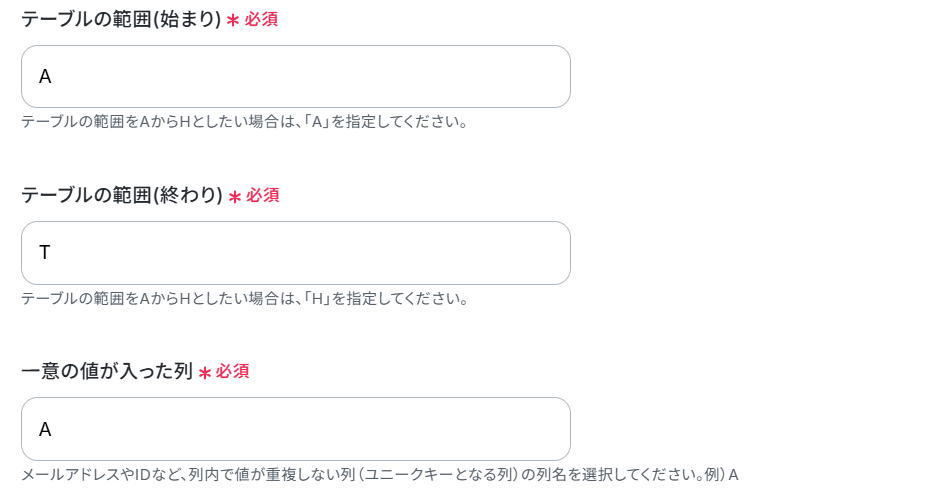The width and height of the screenshot is (950, 488).
Task: Click the entered value A in the unique column field
Action: [x=45, y=429]
